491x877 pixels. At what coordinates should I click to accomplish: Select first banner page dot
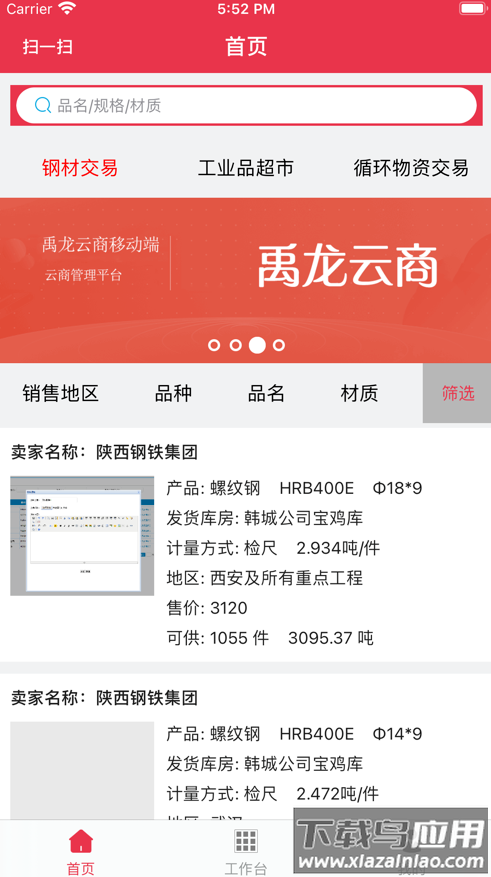[x=214, y=345]
